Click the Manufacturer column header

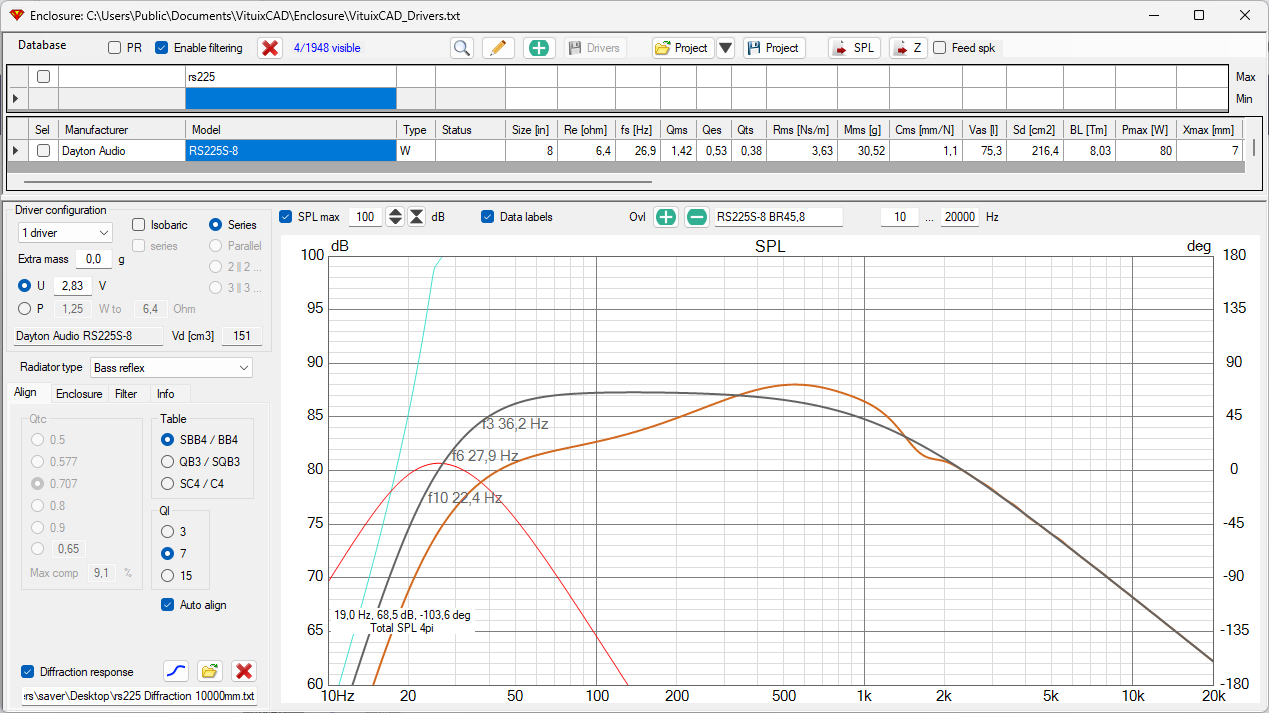point(122,130)
